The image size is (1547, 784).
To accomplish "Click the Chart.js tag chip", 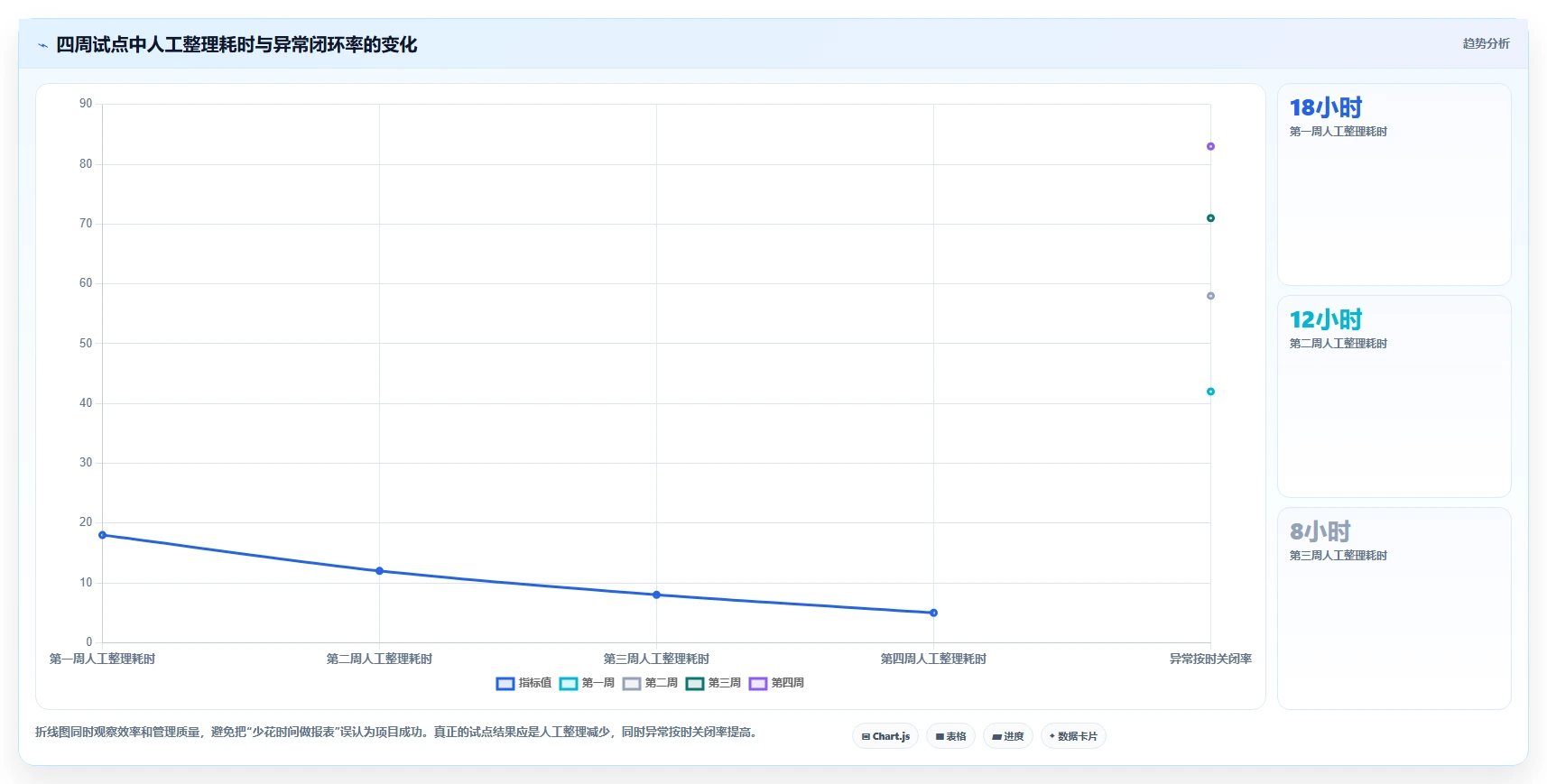I will point(885,736).
